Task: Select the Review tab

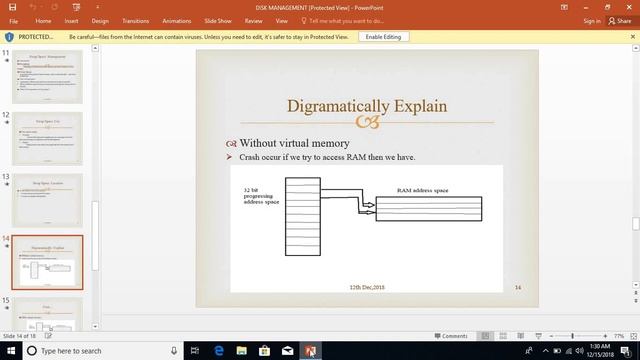Action: click(253, 21)
